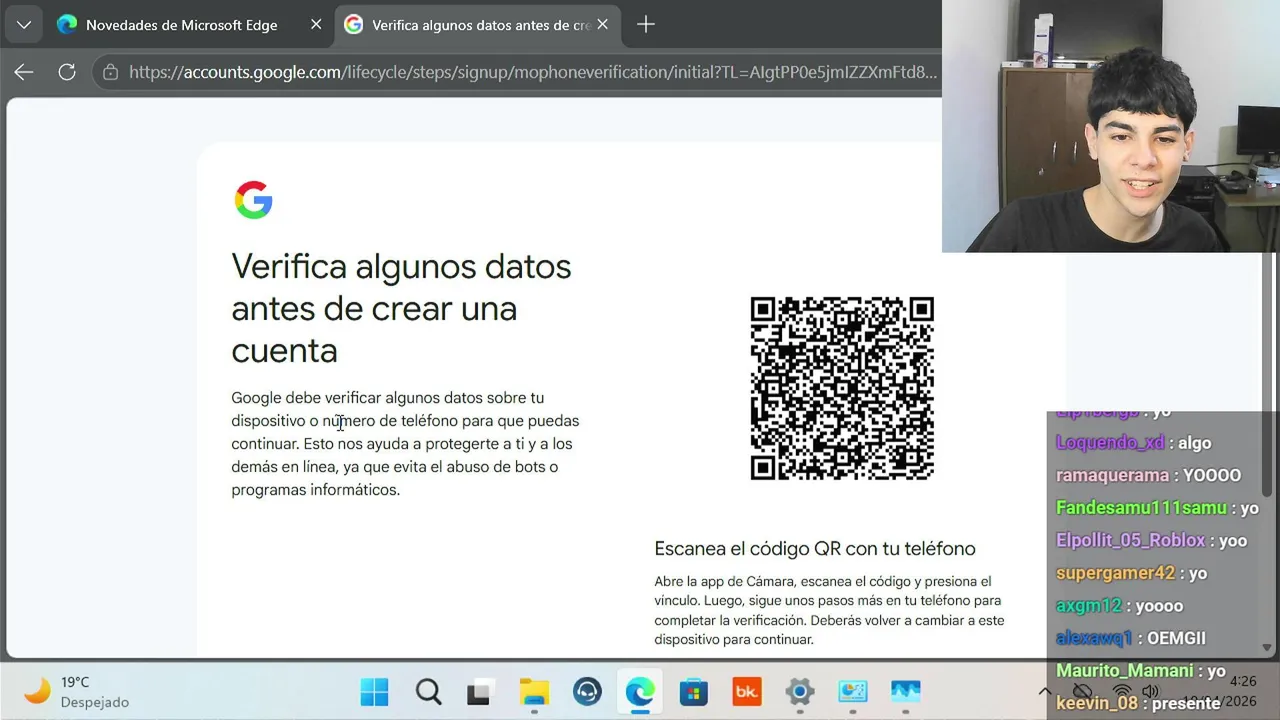Click the 'Verifica algunos datos' heading
The image size is (1280, 720).
[x=401, y=308]
